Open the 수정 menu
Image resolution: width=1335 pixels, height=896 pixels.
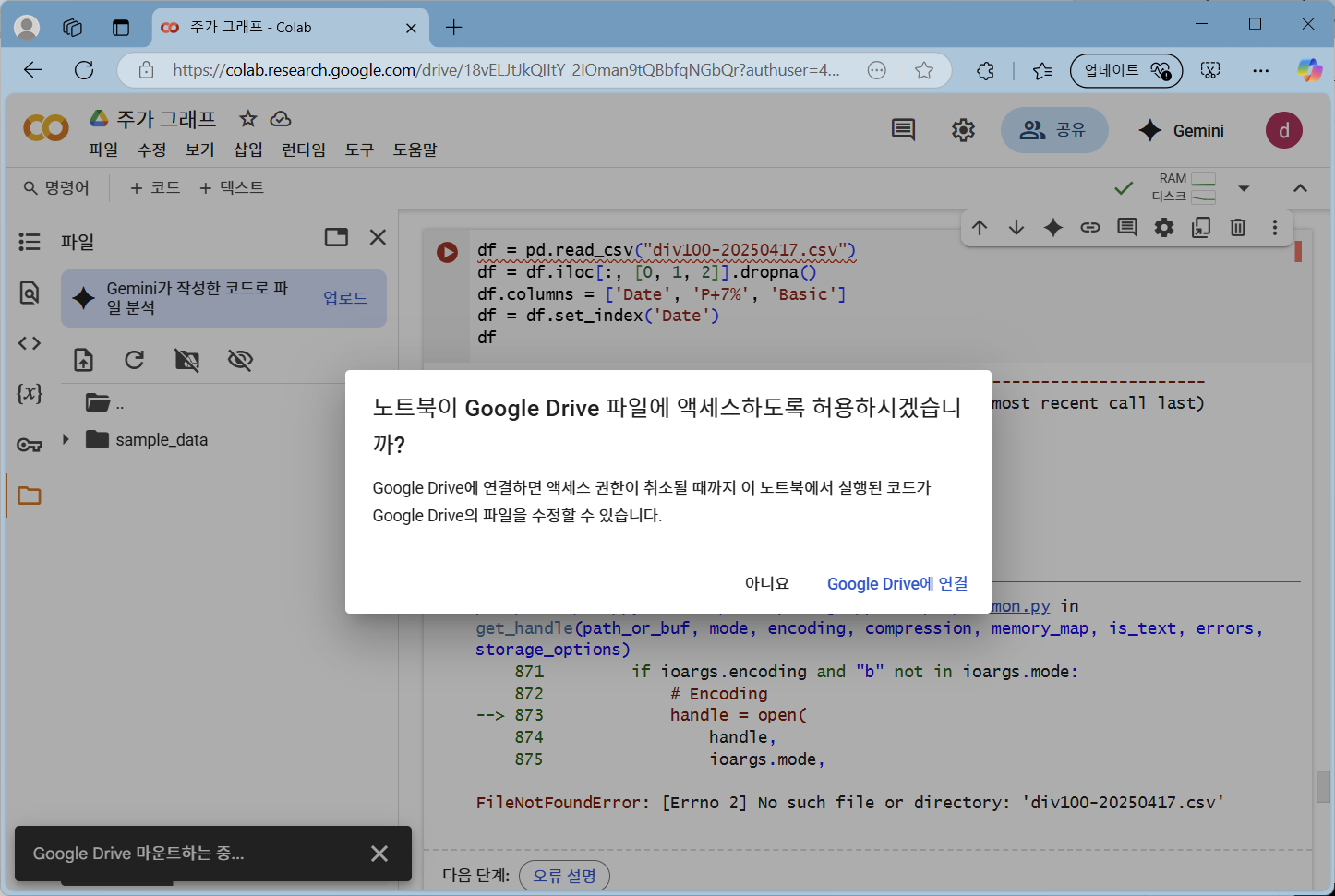coord(151,149)
